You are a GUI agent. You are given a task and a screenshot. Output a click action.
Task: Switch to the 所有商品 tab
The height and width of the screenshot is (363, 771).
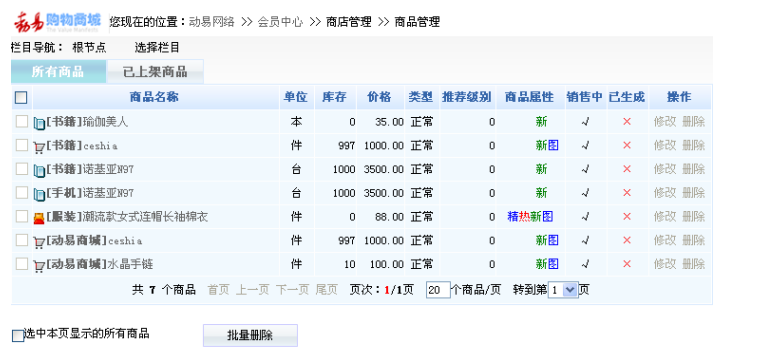pos(58,72)
